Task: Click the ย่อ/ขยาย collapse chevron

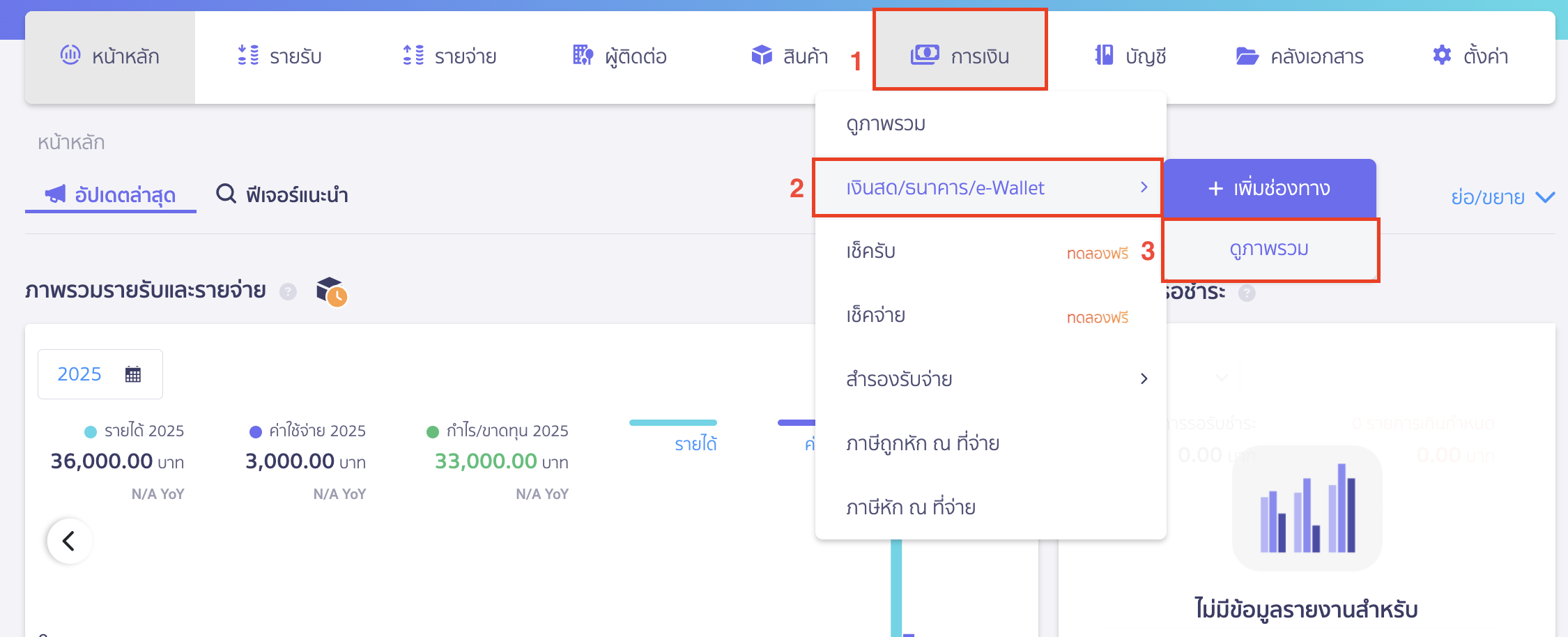Action: [1546, 196]
